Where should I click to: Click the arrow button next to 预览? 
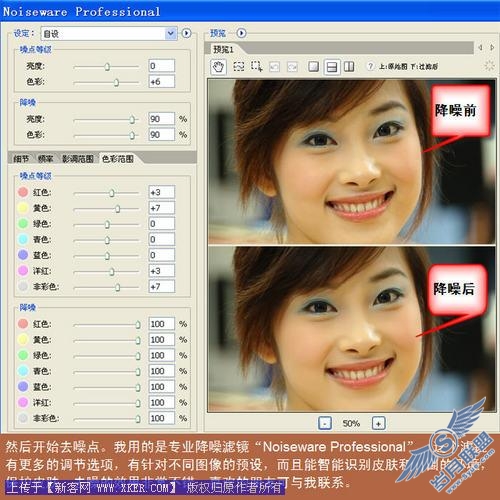coord(241,33)
